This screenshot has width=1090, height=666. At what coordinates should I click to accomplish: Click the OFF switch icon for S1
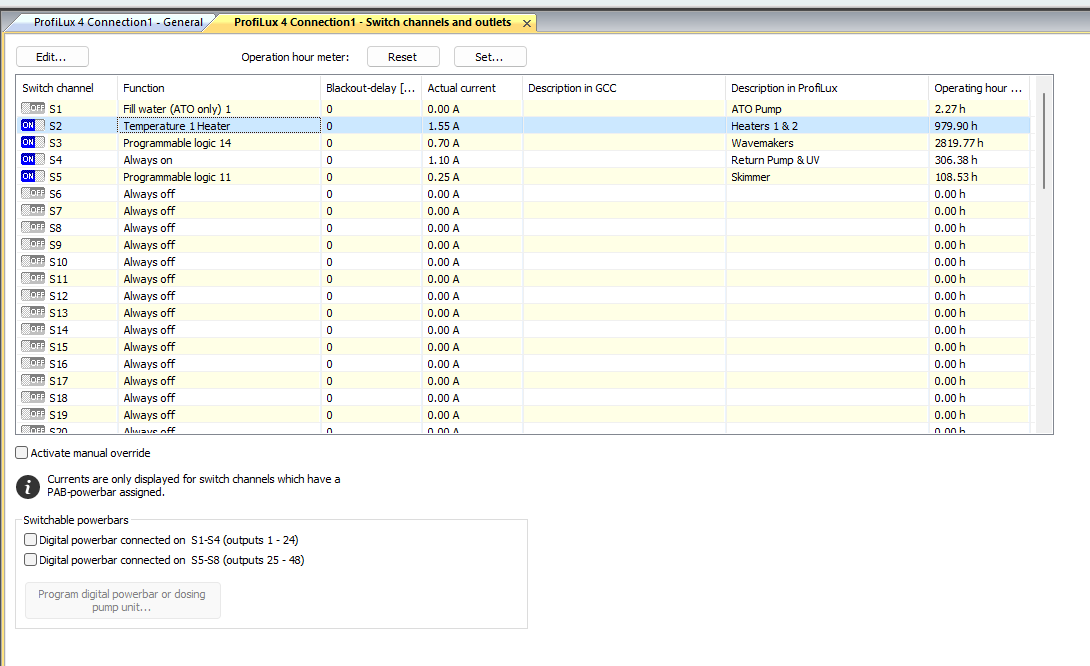pos(33,108)
